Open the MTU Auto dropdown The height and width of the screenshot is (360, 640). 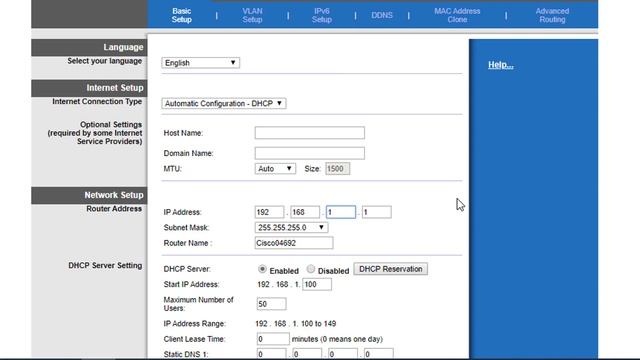pos(275,169)
